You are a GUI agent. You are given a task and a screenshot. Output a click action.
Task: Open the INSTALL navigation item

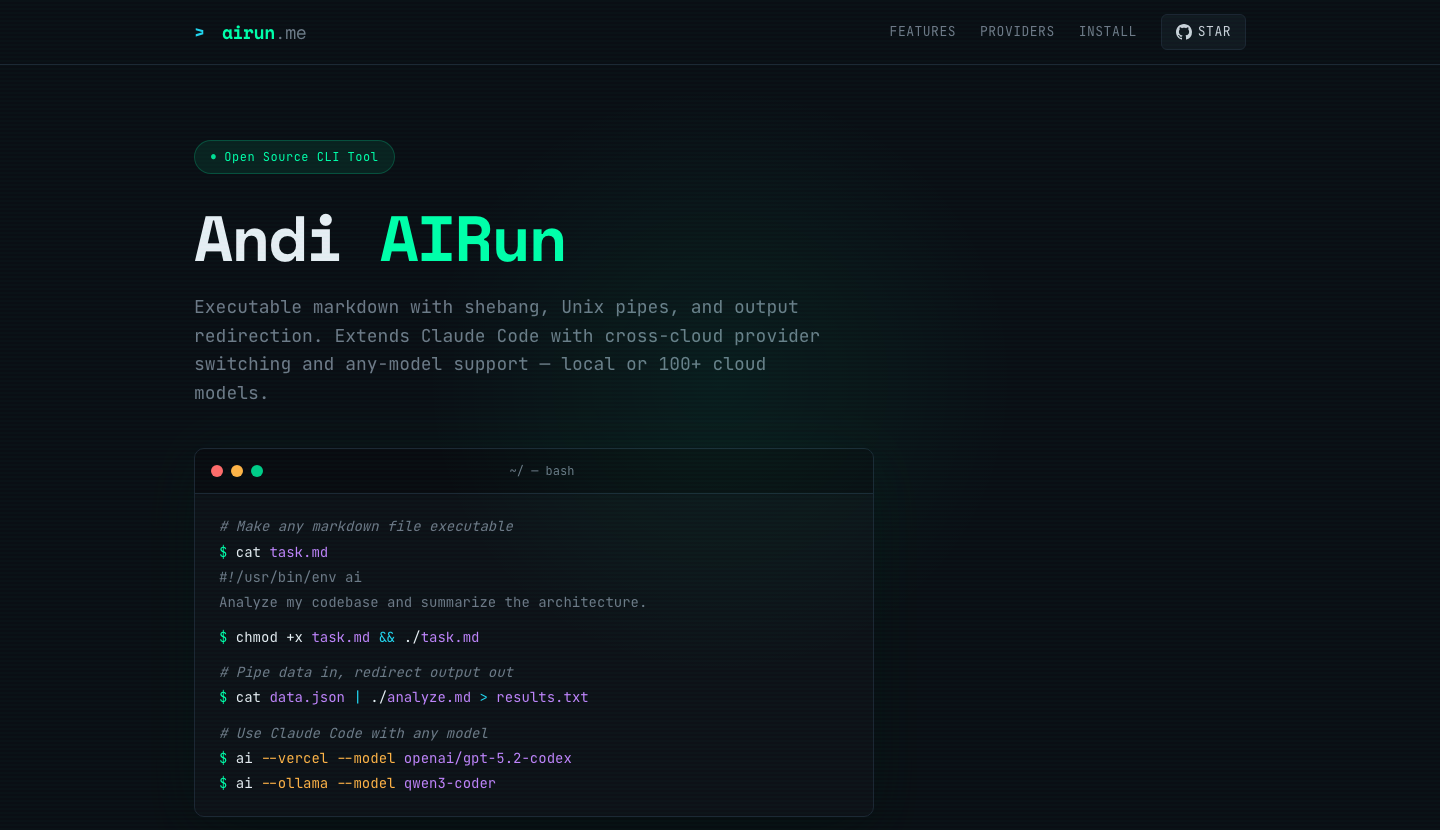tap(1107, 31)
